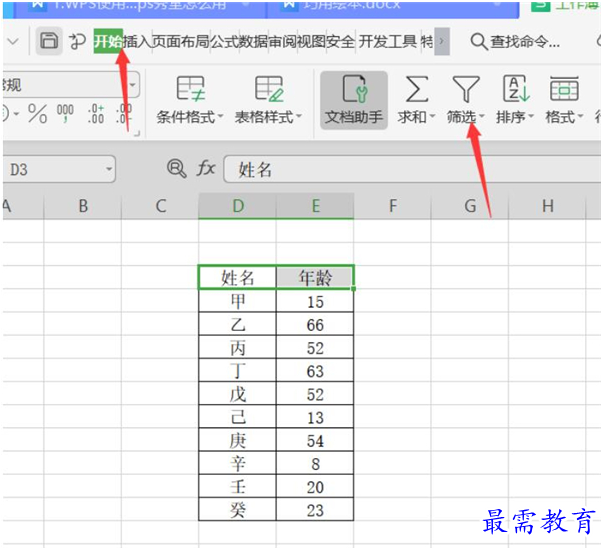Select the cell with value 15
This screenshot has height=553, width=604.
[x=315, y=301]
